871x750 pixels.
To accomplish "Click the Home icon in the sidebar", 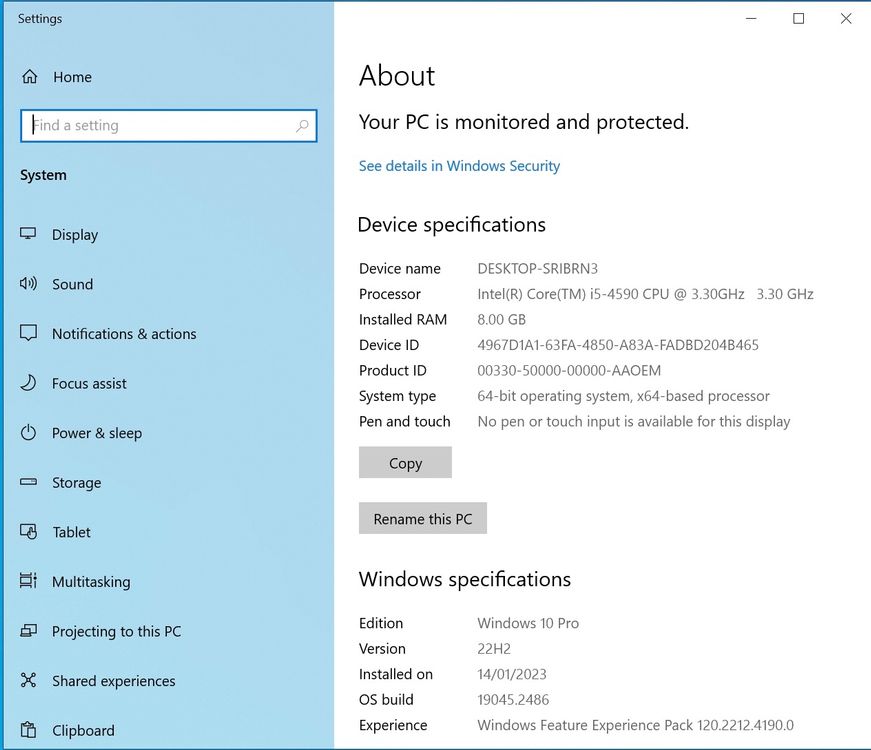I will click(x=30, y=77).
